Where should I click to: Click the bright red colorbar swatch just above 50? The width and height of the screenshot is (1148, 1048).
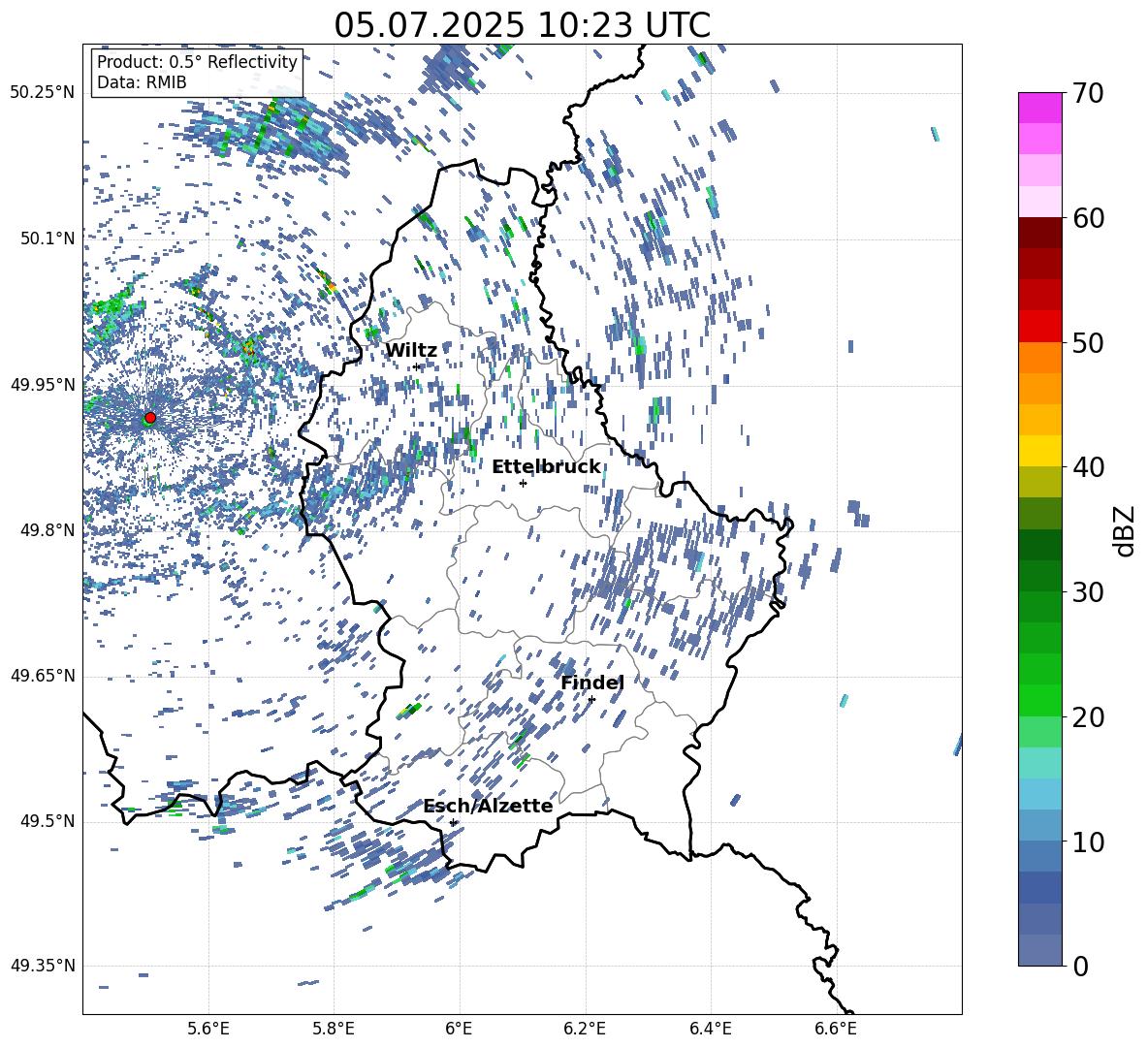[x=1039, y=327]
